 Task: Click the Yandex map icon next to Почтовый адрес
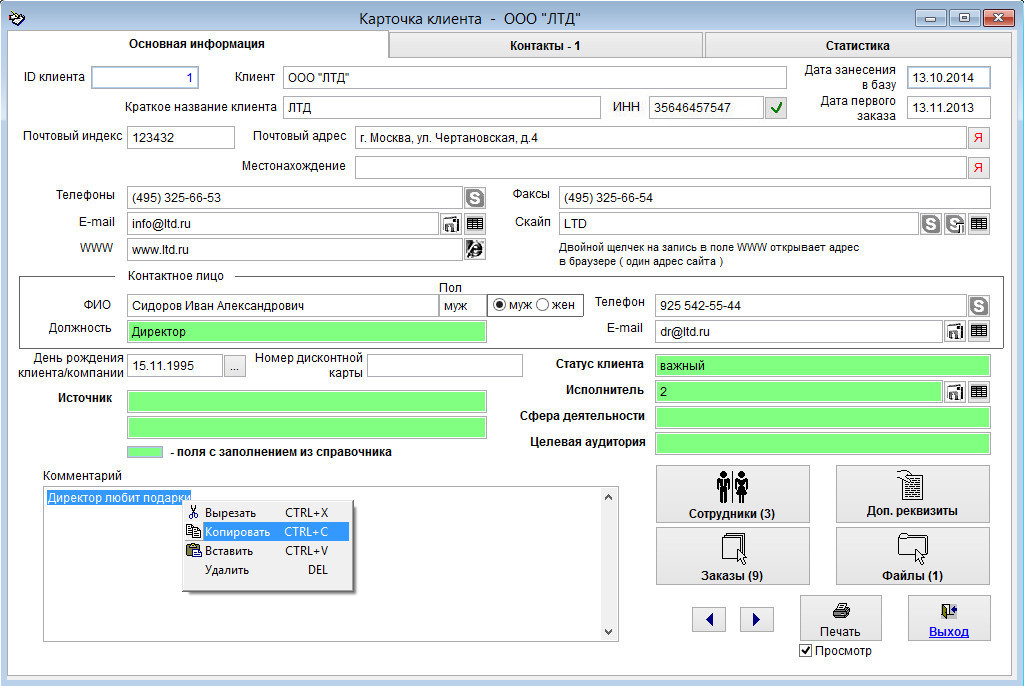(x=978, y=138)
